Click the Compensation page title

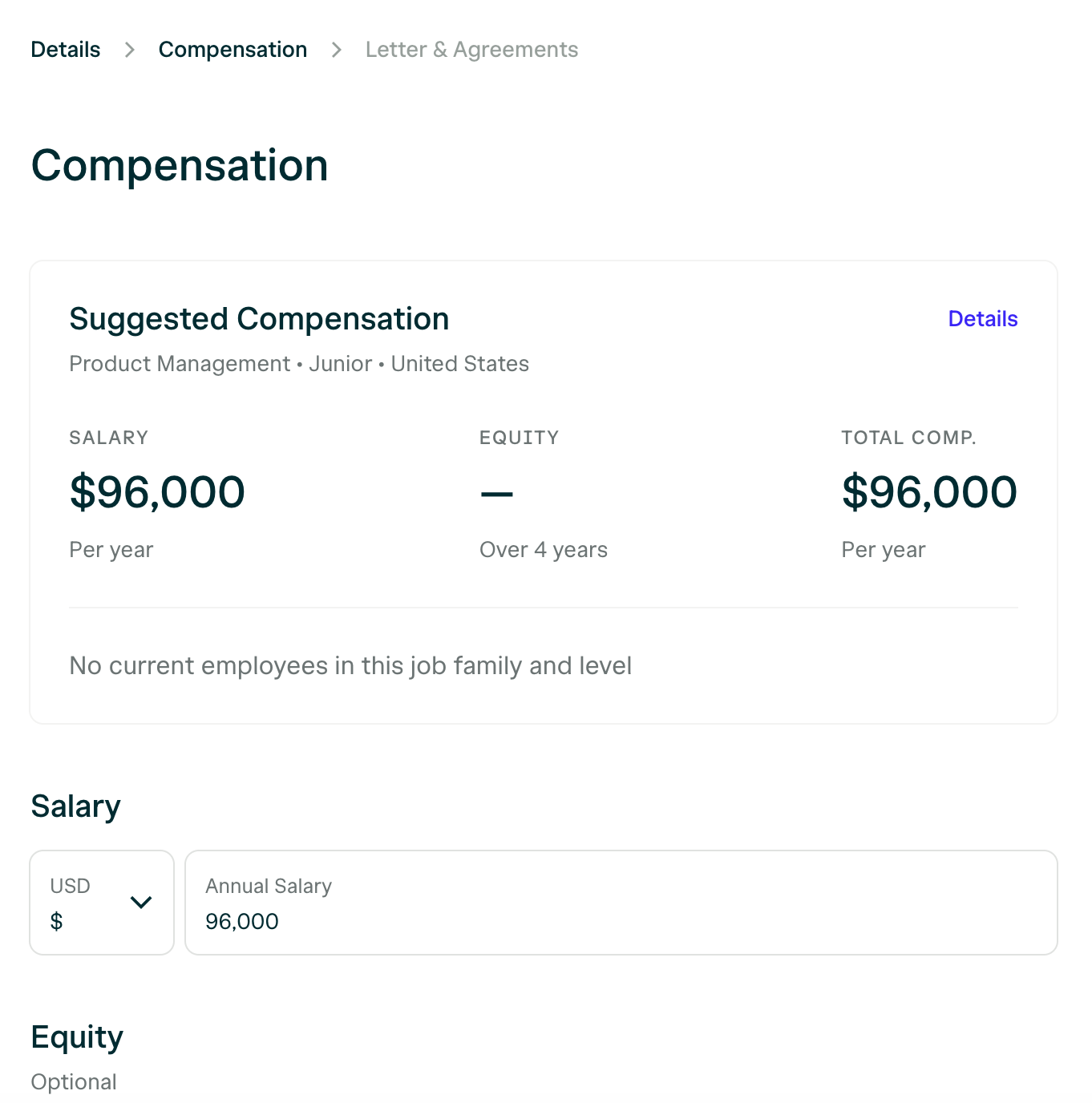[x=180, y=166]
